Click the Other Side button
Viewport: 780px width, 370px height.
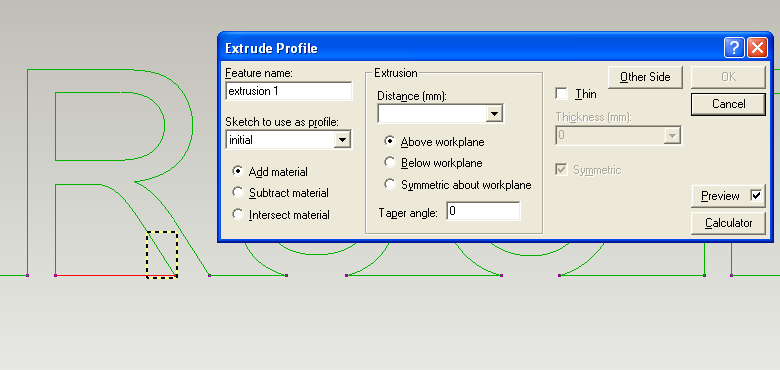pos(645,77)
